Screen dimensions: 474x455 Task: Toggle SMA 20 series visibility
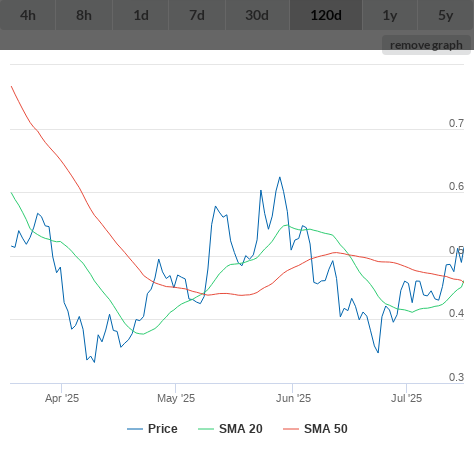pos(241,429)
